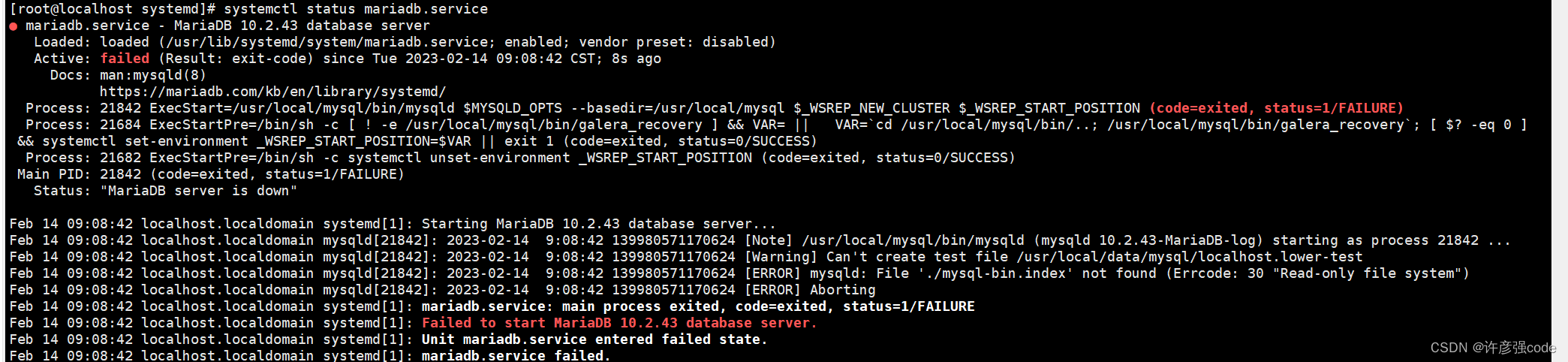Select the localhost.lower-test file path

pyautogui.click(x=1190, y=257)
